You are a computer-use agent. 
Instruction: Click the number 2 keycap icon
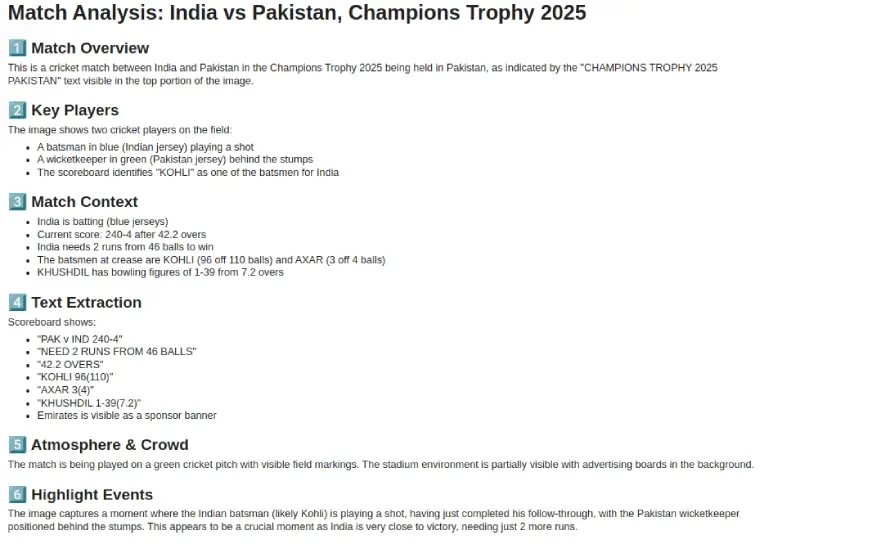pyautogui.click(x=17, y=110)
